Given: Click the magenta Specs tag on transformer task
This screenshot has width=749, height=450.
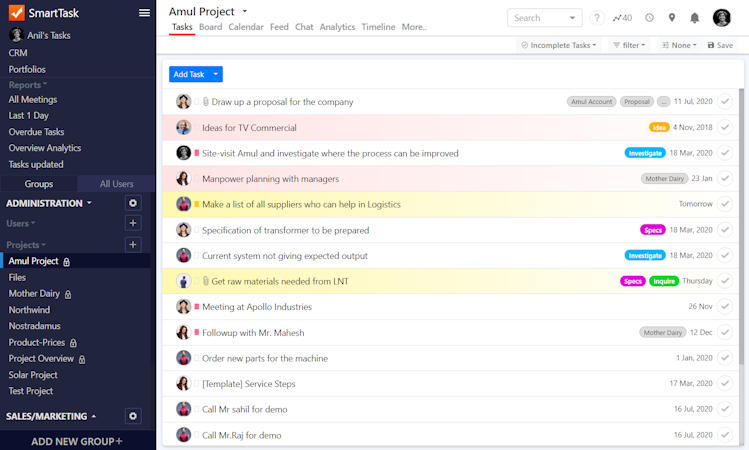Looking at the screenshot, I should pos(653,230).
